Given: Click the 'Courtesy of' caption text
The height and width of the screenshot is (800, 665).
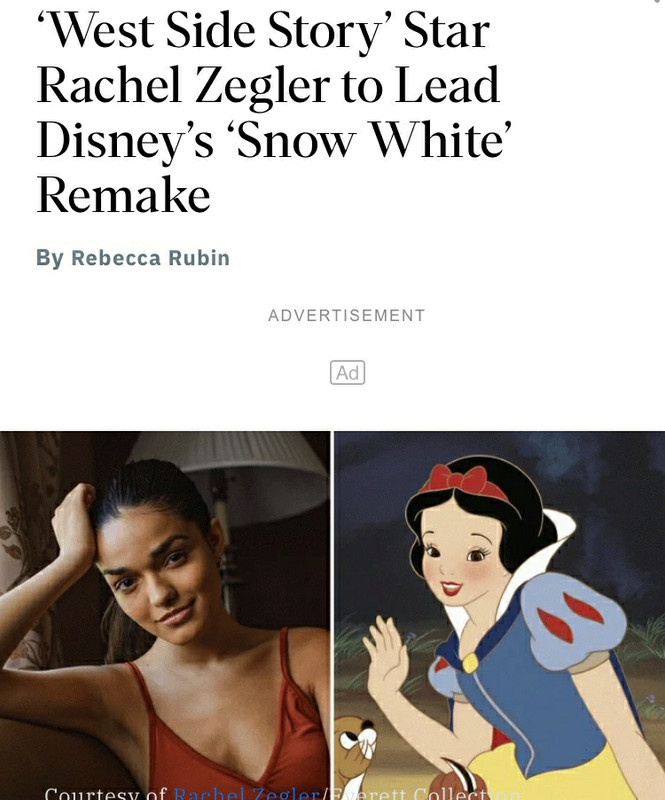Looking at the screenshot, I should [106, 794].
